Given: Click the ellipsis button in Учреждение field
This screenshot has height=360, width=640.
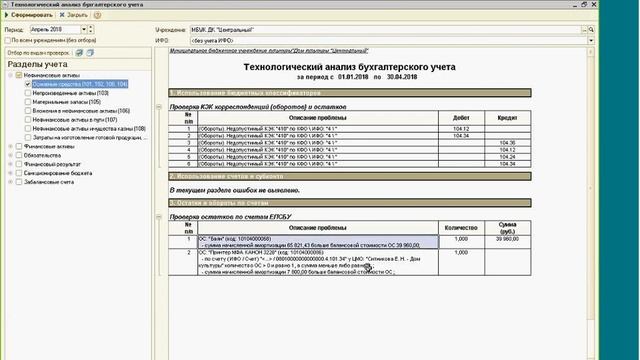Looking at the screenshot, I should coord(584,30).
